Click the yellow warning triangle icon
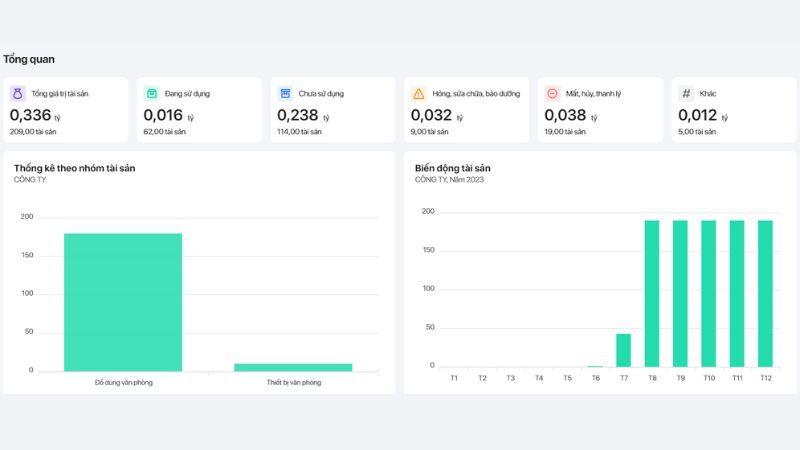800x450 pixels. click(419, 93)
